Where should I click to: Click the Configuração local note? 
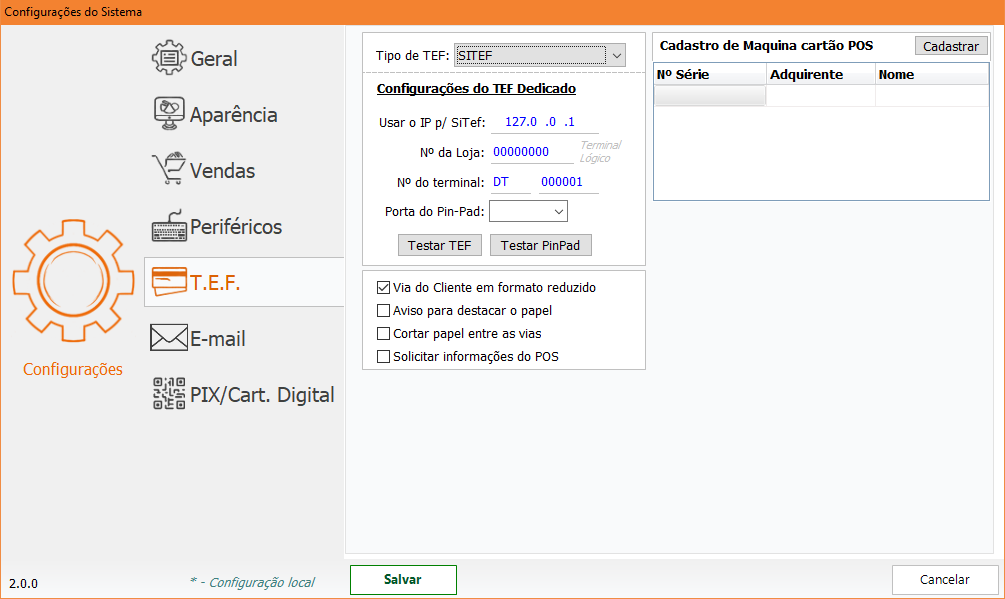(253, 582)
